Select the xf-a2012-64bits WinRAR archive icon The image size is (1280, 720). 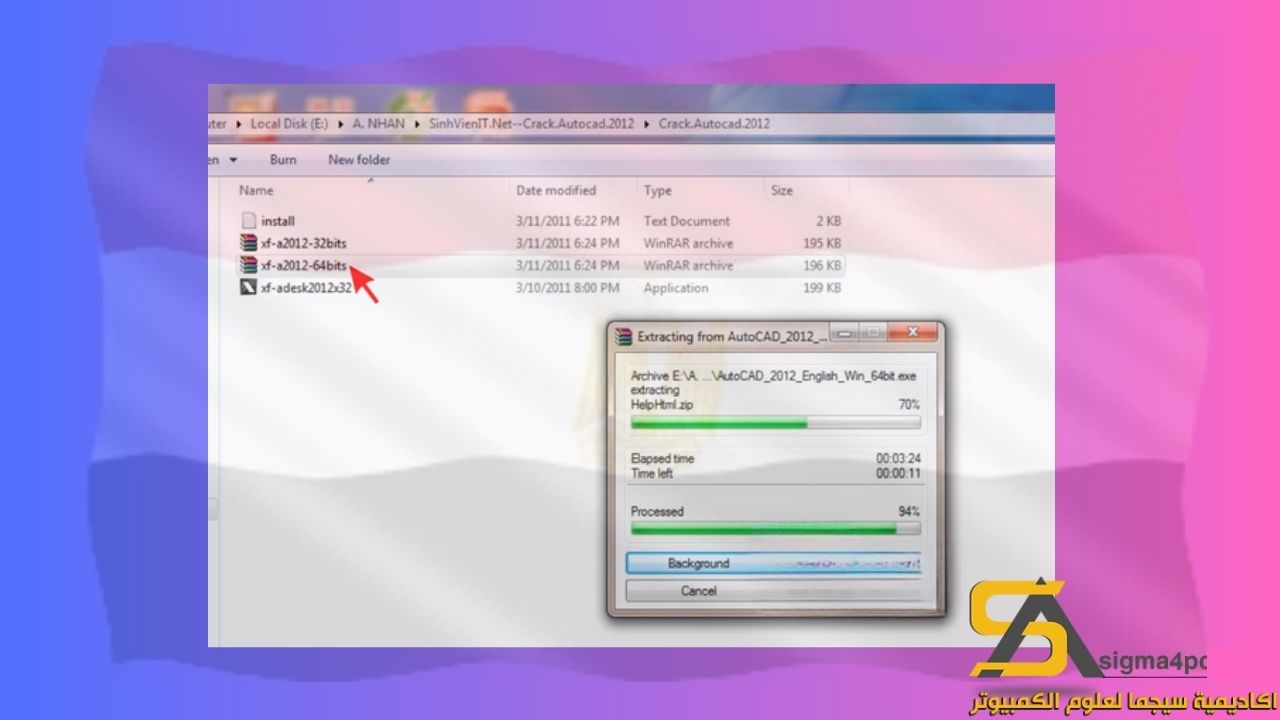249,265
